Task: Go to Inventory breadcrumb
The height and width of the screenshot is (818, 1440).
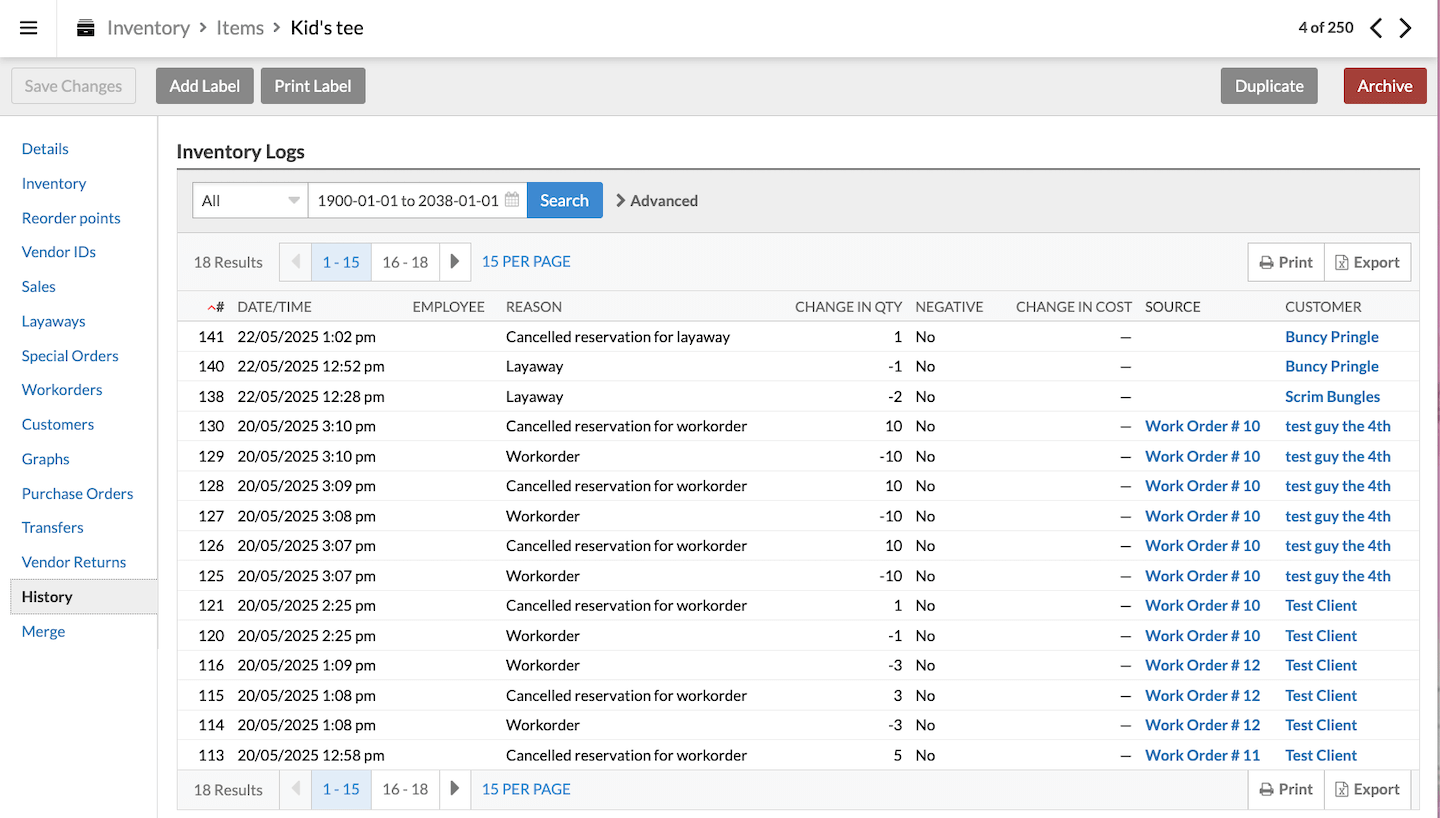Action: [148, 28]
